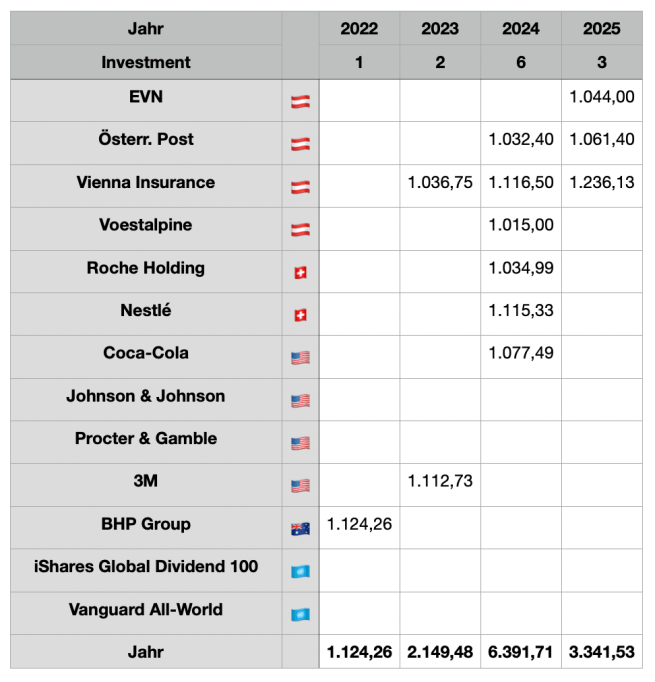The height and width of the screenshot is (682, 655).
Task: Click the Swiss flag beside Nestlé
Action: click(x=300, y=315)
